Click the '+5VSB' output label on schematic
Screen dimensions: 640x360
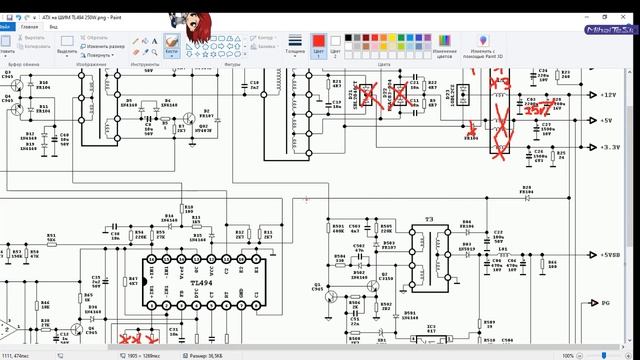click(610, 255)
